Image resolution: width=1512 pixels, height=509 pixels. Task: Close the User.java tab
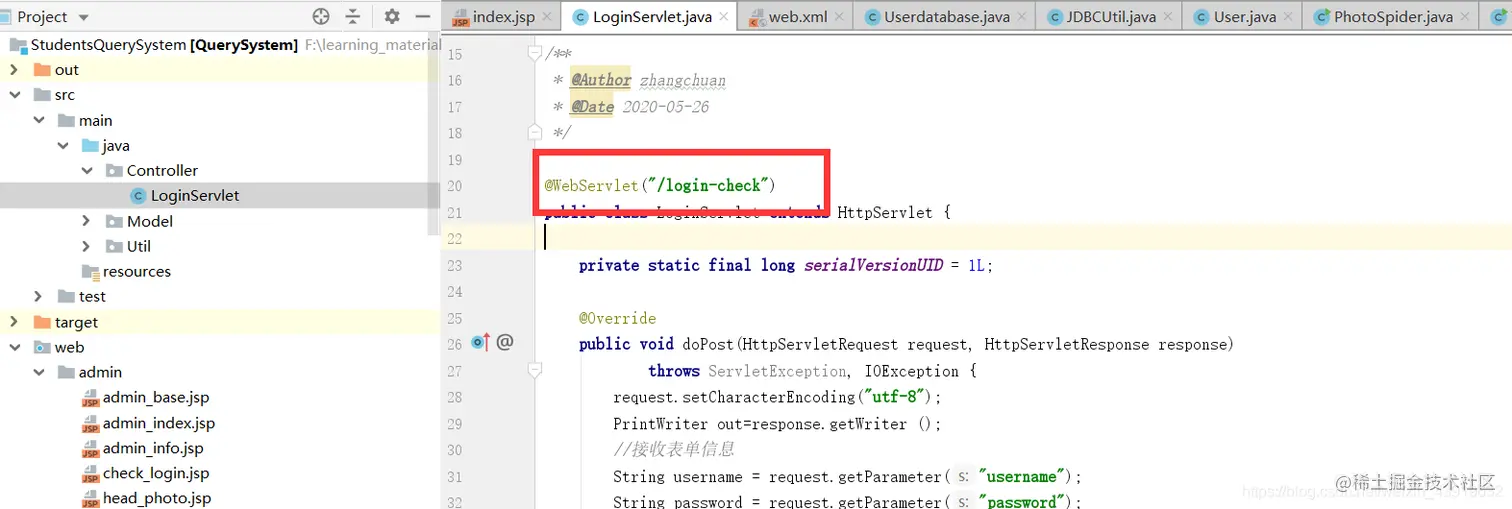[x=1289, y=17]
